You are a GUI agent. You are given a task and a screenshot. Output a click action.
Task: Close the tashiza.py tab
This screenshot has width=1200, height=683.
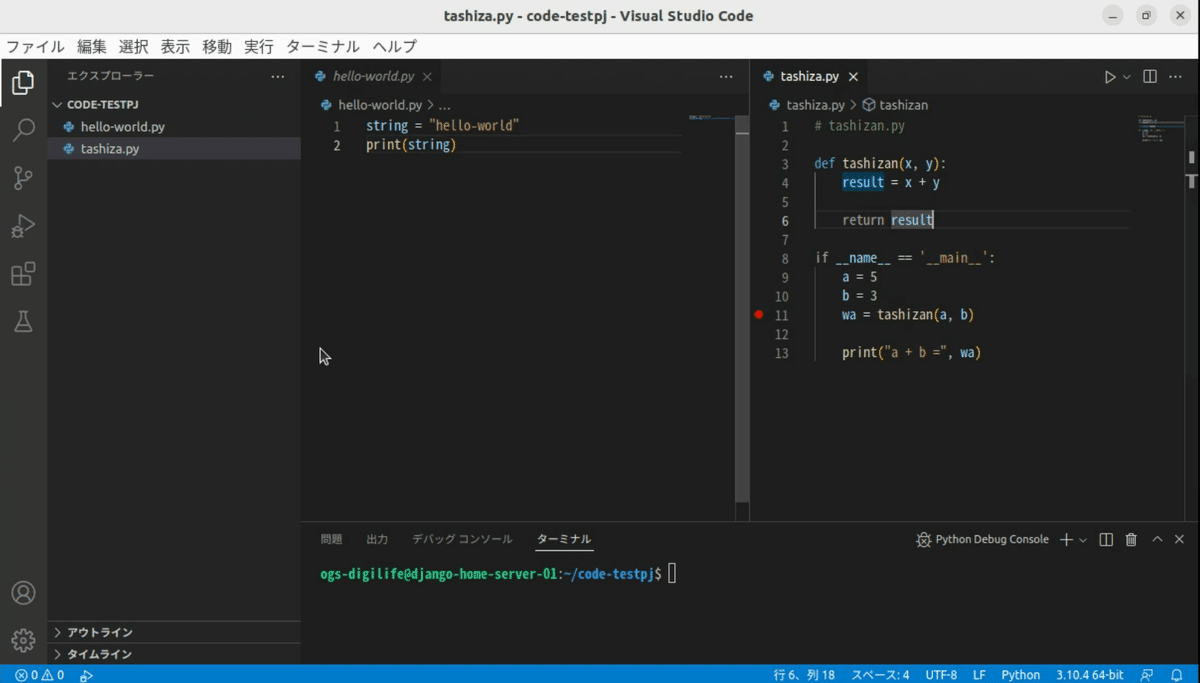click(x=853, y=77)
